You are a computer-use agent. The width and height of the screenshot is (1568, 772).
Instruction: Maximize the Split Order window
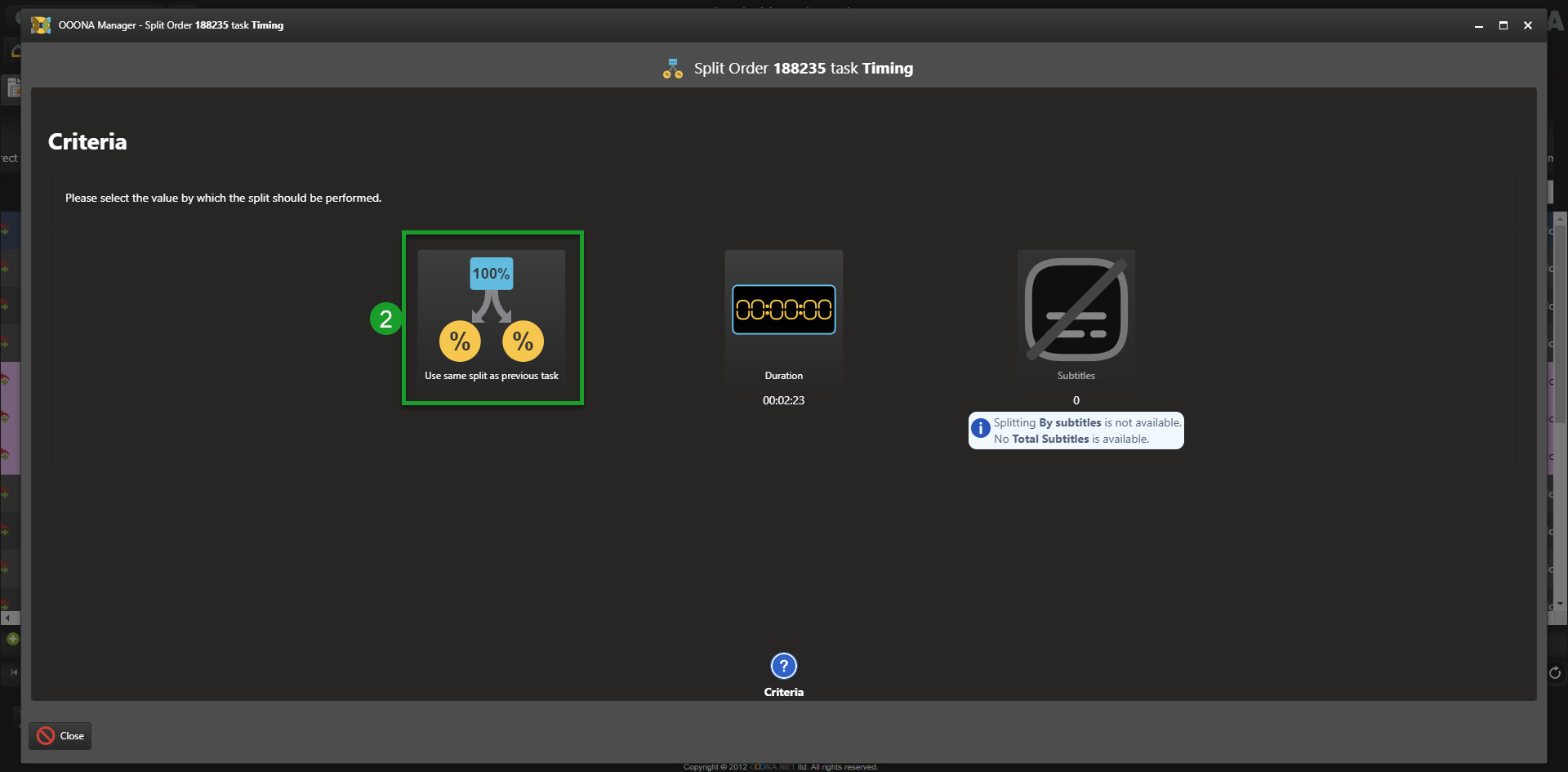(1503, 25)
